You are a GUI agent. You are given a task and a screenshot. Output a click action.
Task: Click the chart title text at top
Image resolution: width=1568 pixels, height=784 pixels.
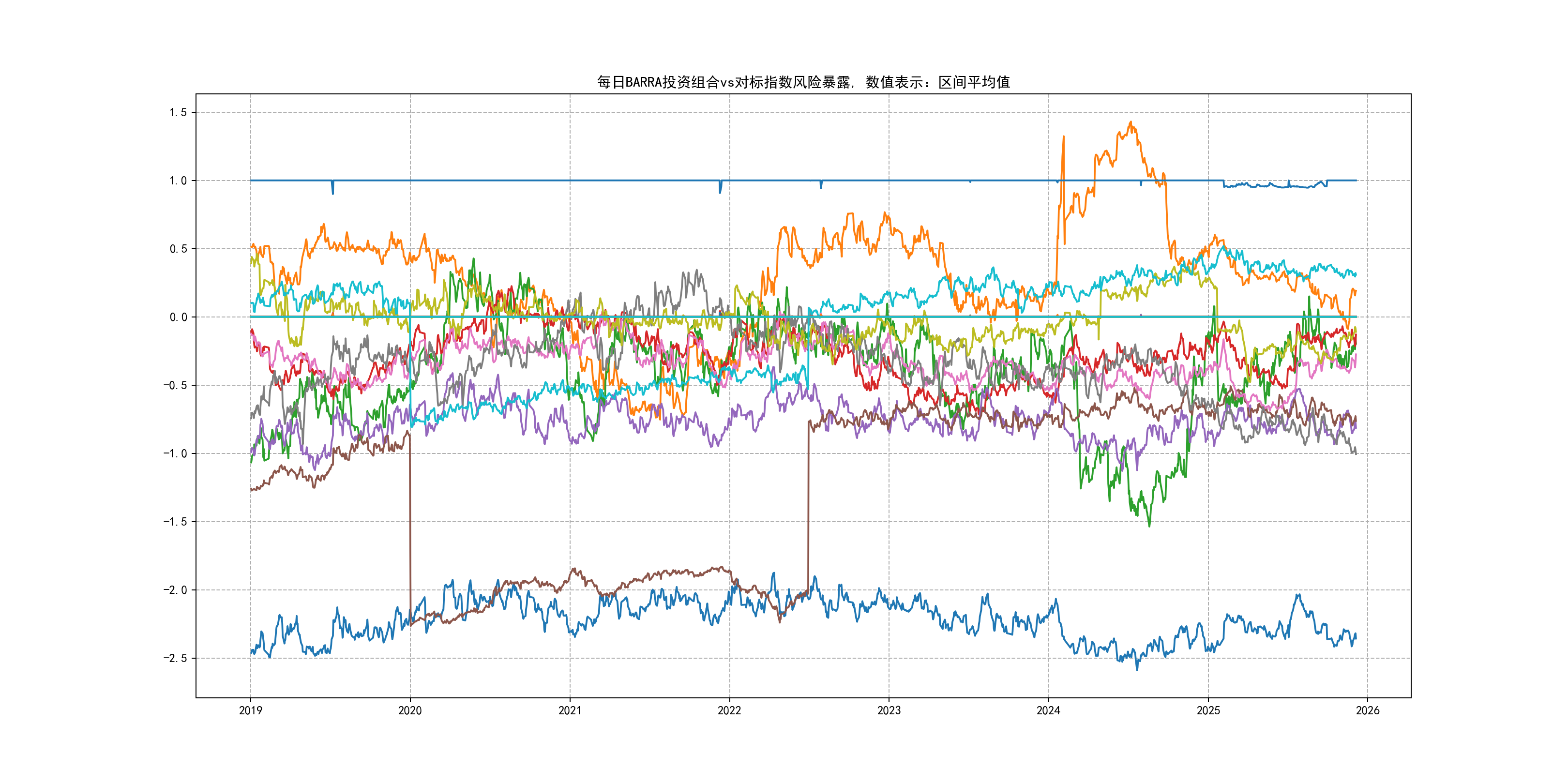click(x=803, y=82)
